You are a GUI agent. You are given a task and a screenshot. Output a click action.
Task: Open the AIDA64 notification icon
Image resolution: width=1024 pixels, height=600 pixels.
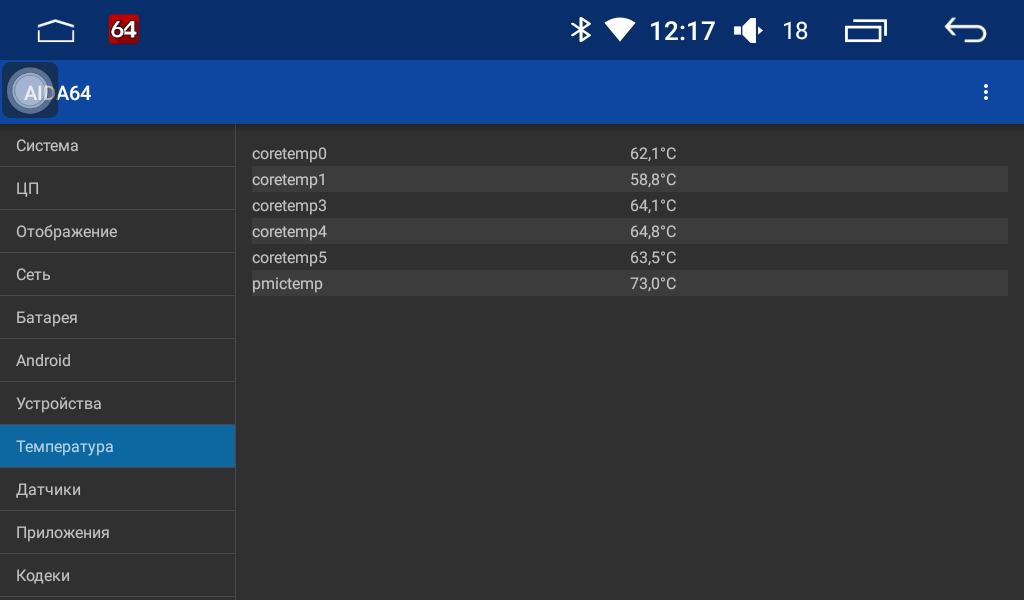pos(123,30)
